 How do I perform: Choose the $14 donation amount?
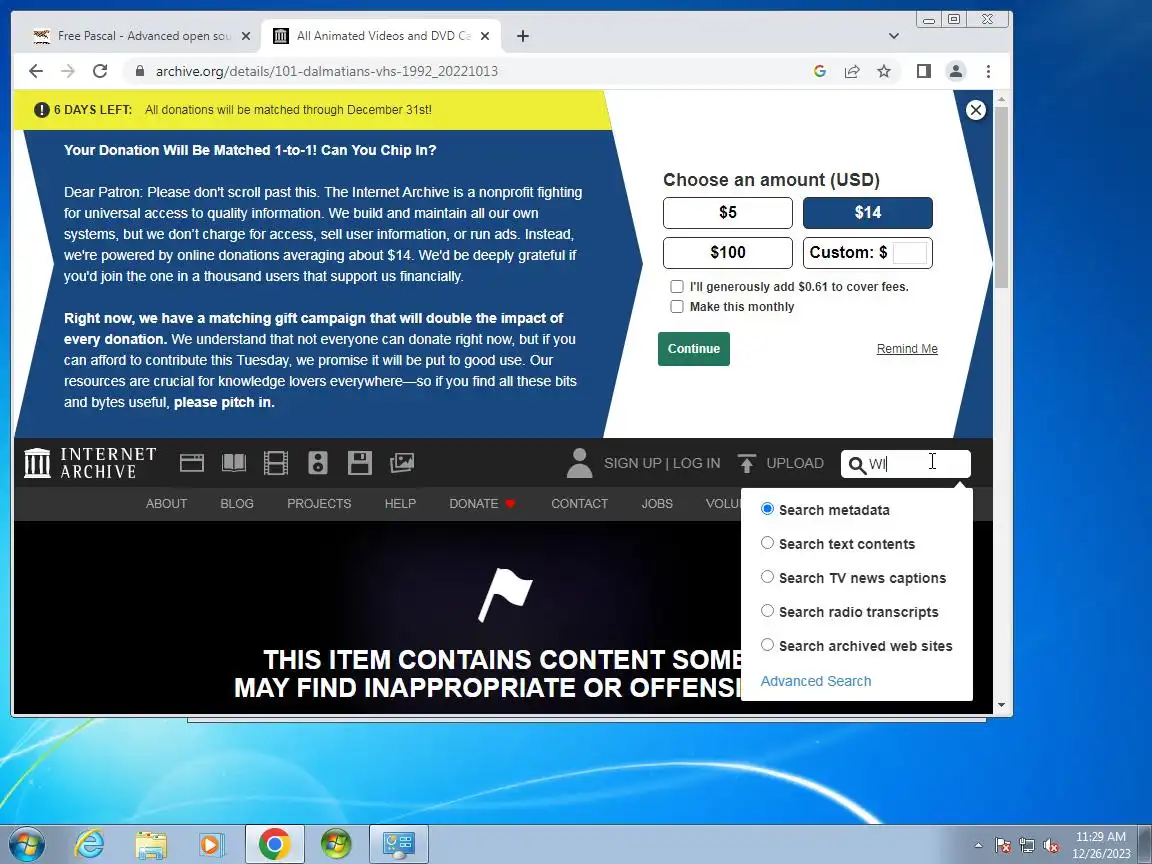click(x=868, y=212)
